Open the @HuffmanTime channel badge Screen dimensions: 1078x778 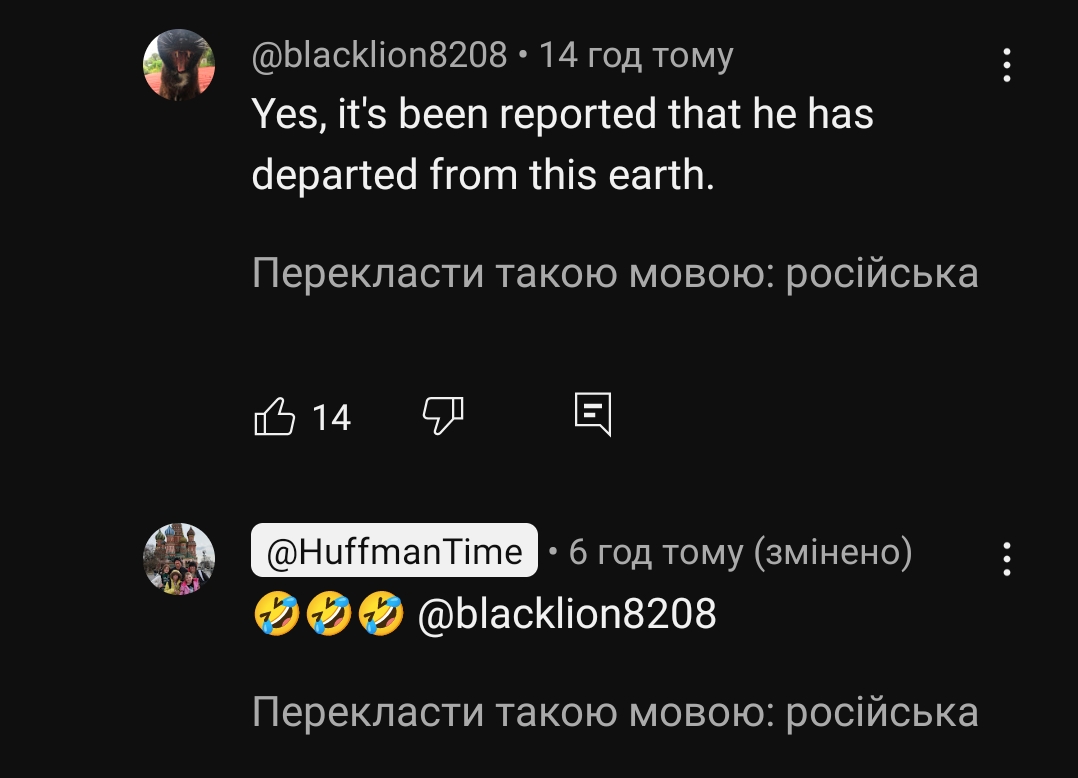point(394,551)
